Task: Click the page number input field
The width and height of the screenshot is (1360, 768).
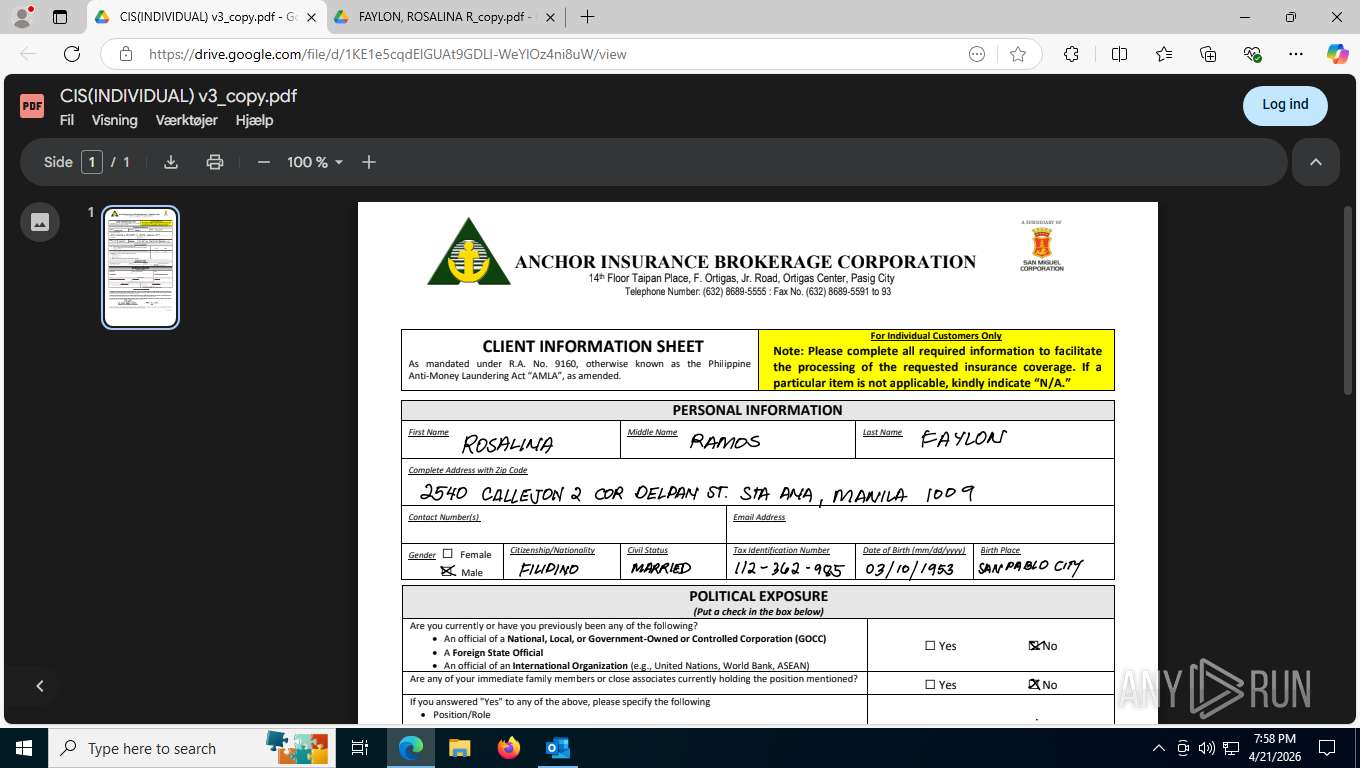Action: coord(92,162)
